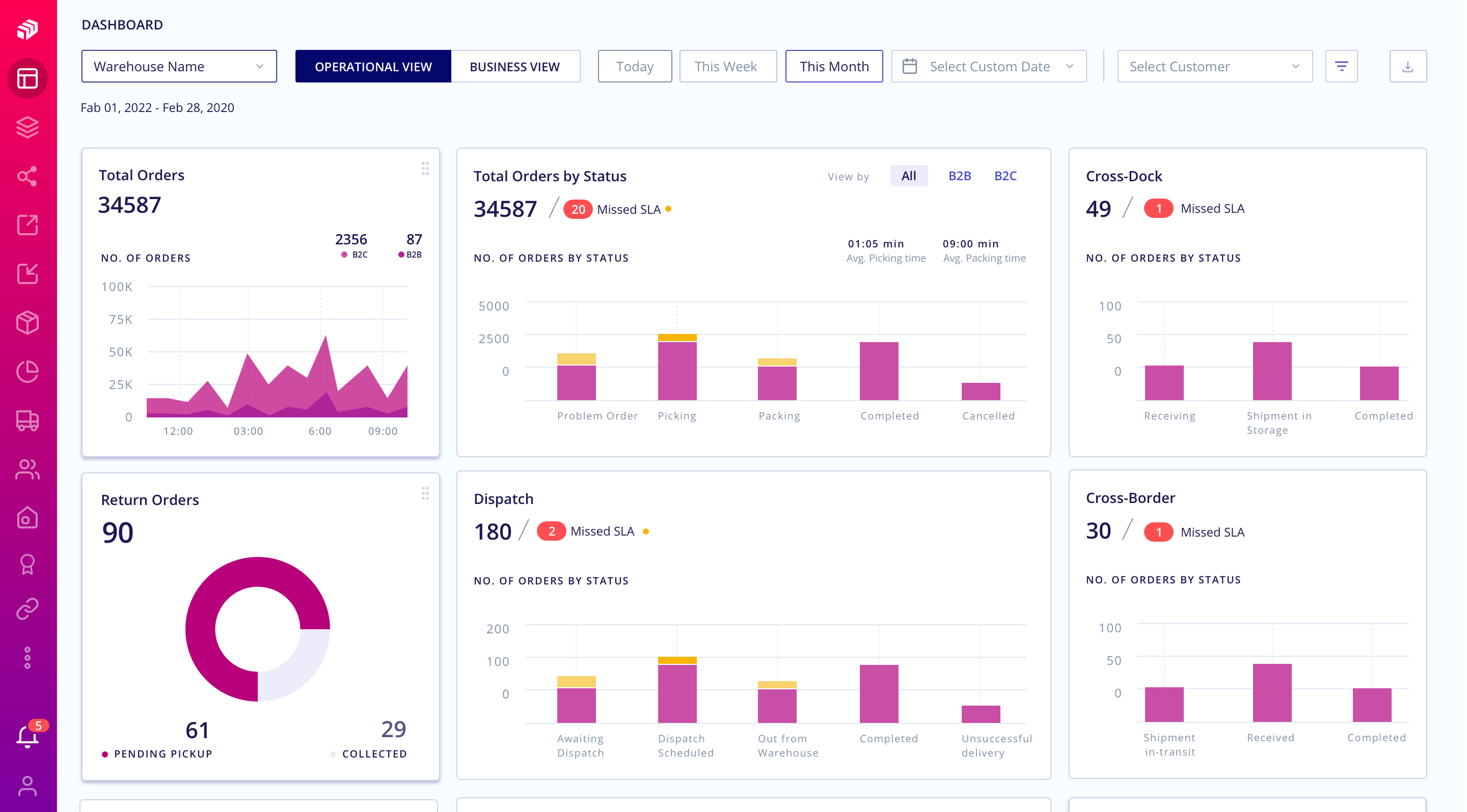The height and width of the screenshot is (812, 1467).
Task: Click the download report icon
Action: (1407, 67)
